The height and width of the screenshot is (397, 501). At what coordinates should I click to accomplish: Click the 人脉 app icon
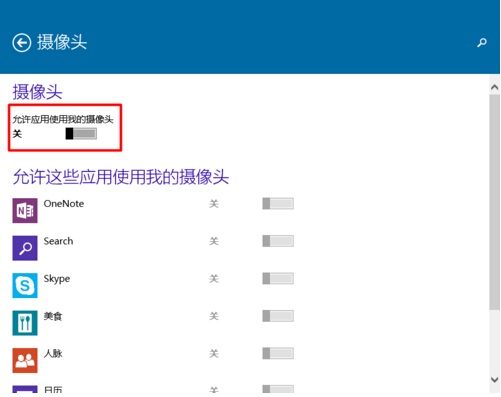[x=25, y=360]
